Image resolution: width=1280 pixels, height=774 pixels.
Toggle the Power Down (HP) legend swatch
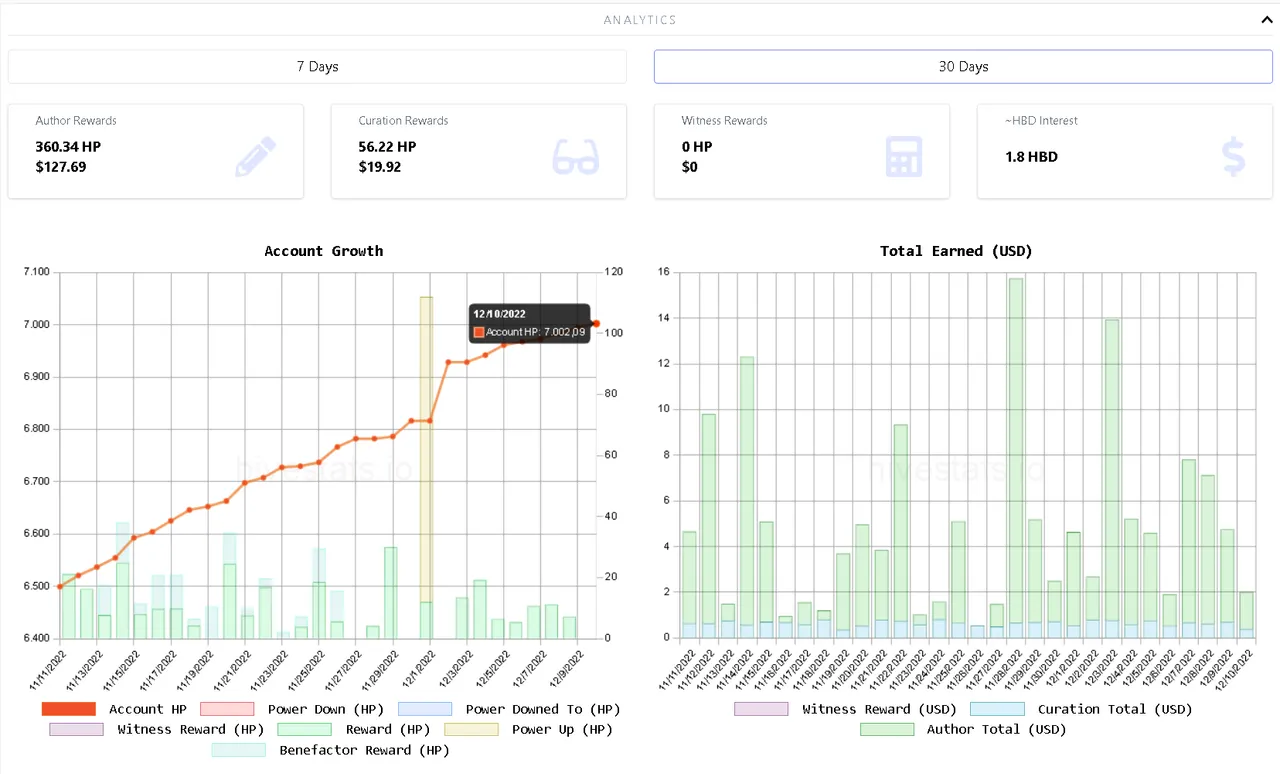[228, 709]
